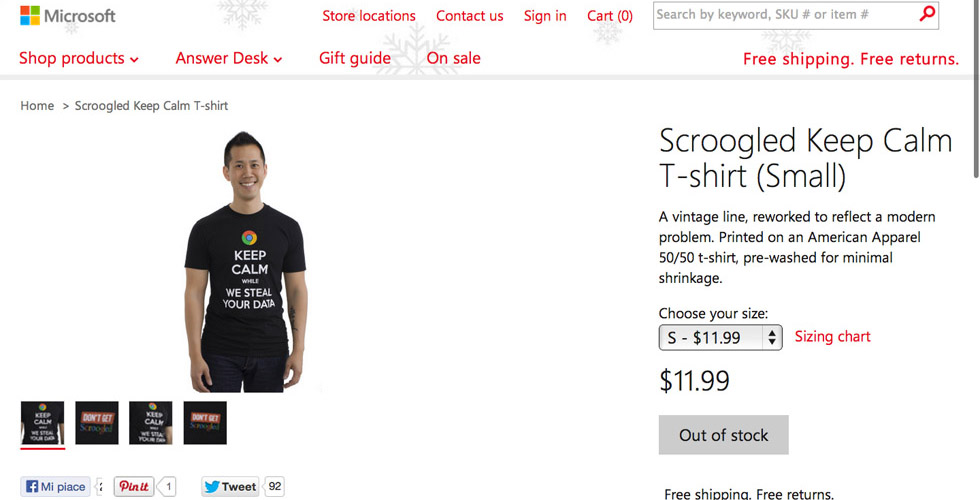Select first Keep Calm thumbnail

pos(43,423)
